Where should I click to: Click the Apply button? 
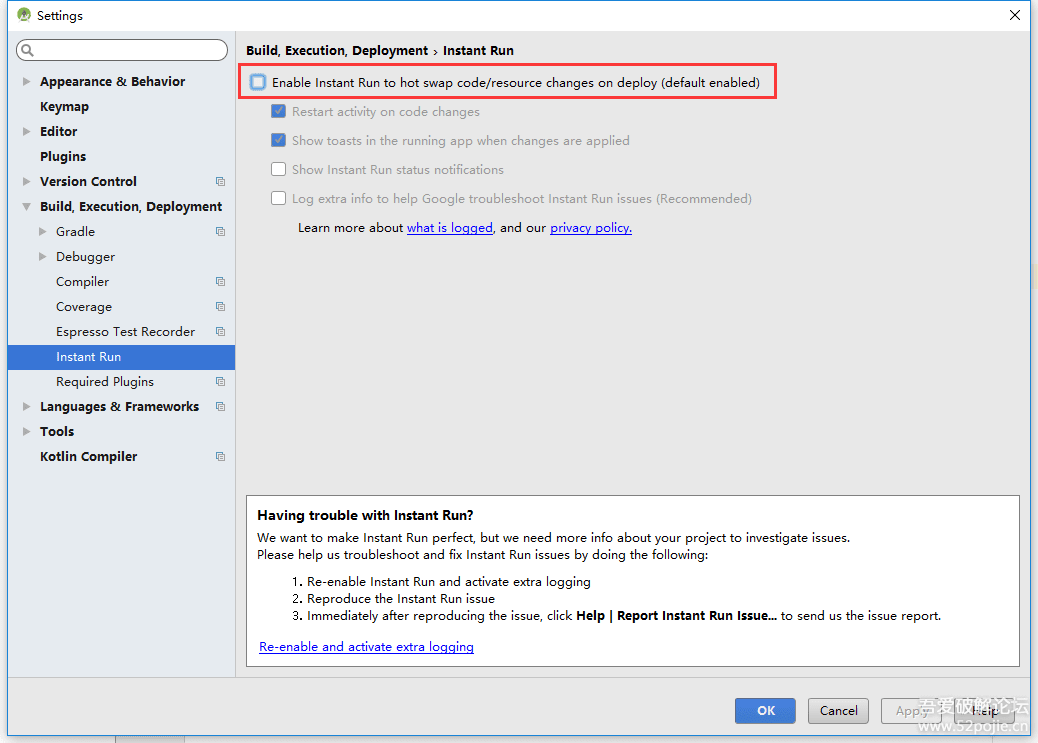(911, 711)
